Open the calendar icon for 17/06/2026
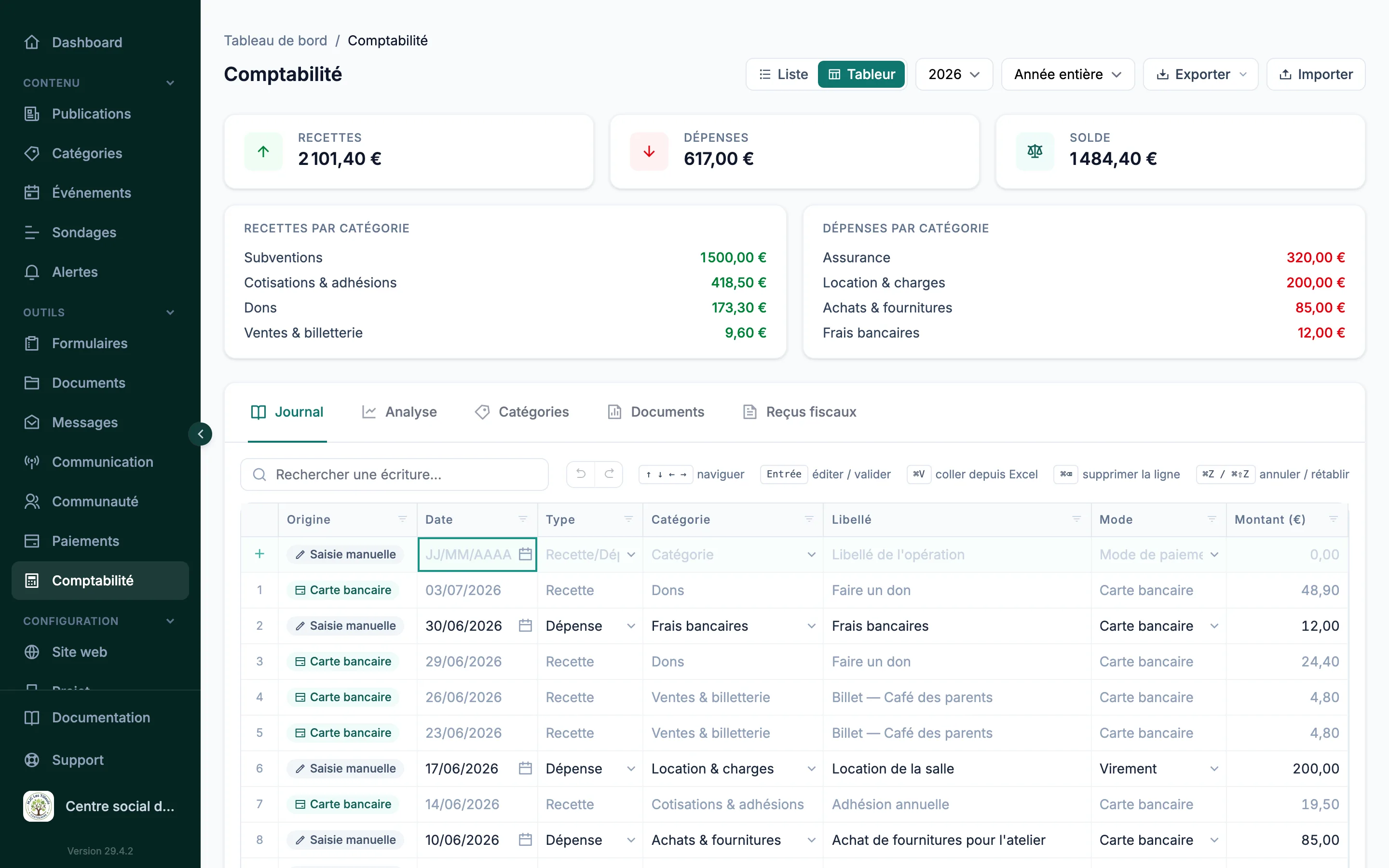This screenshot has width=1389, height=868. 525,769
